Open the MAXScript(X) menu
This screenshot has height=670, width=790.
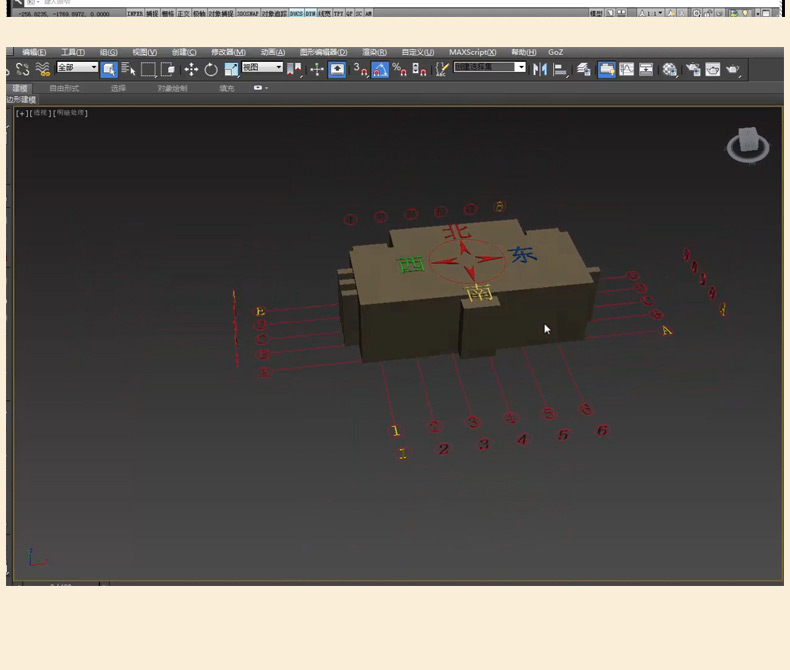pyautogui.click(x=473, y=52)
